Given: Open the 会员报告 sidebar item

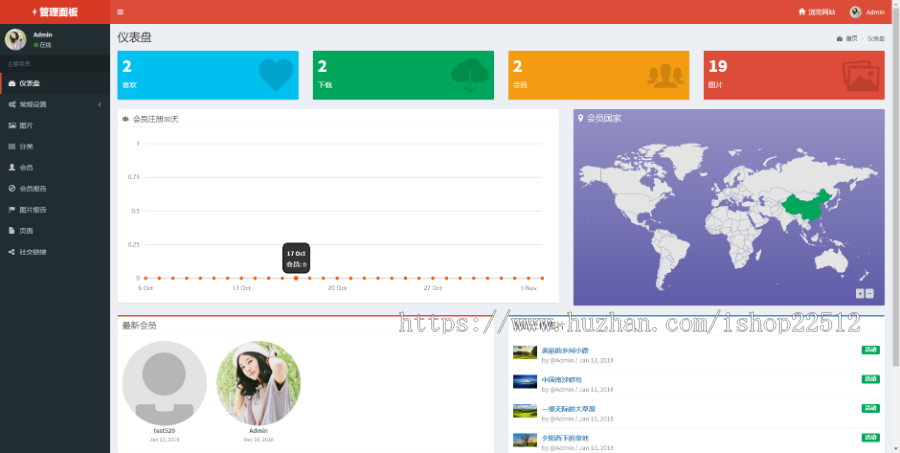Looking at the screenshot, I should click(x=55, y=188).
